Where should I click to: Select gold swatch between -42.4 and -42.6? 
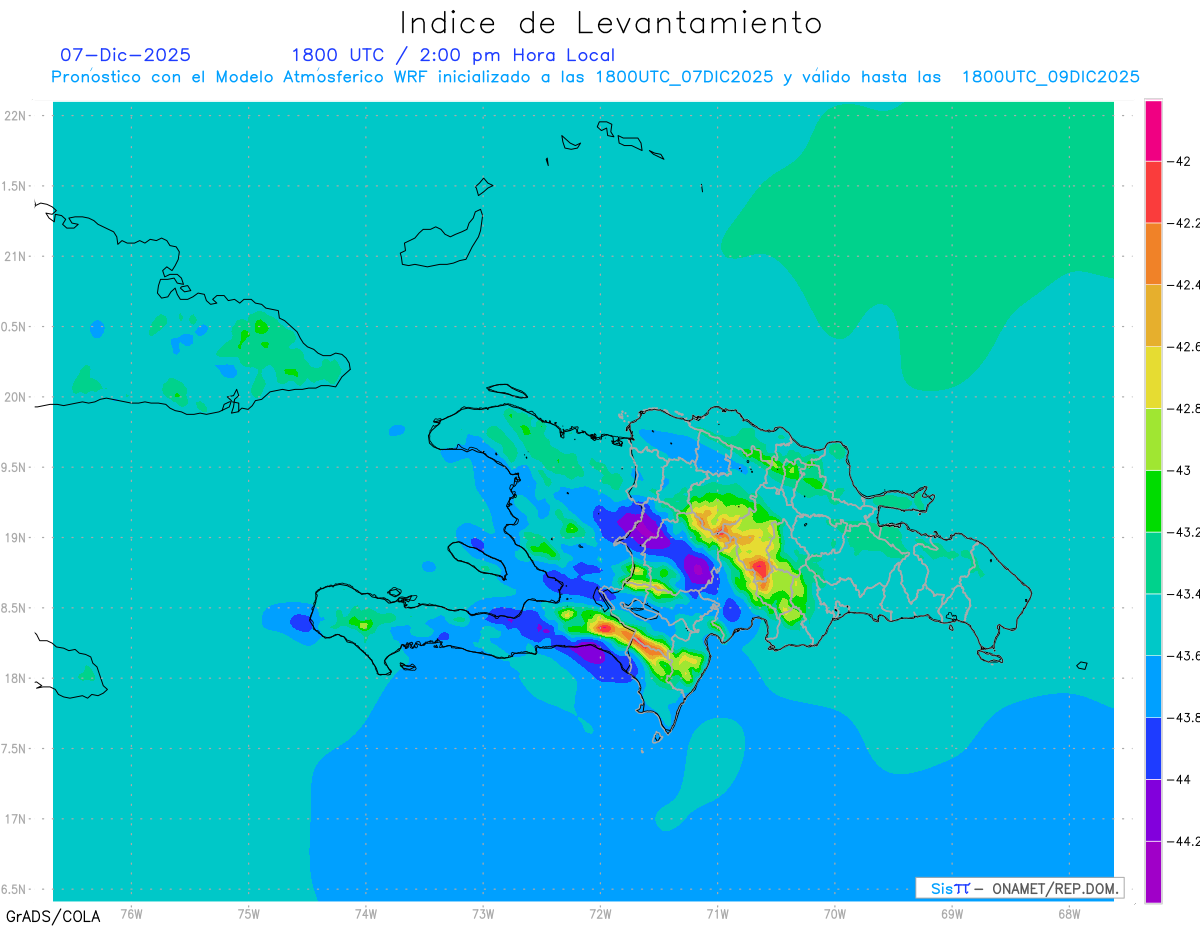click(1153, 316)
